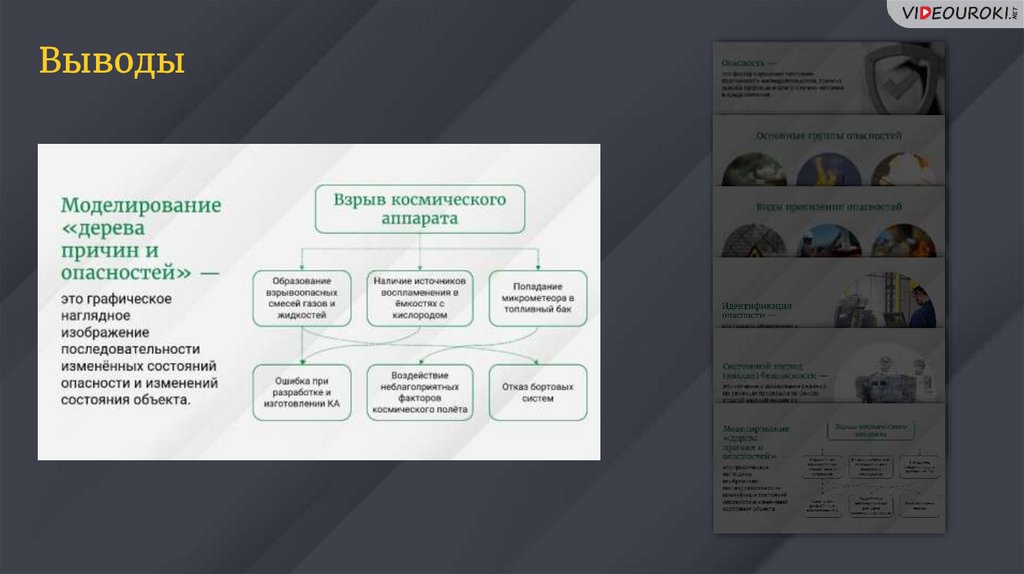Open the 'Идентификация опасности' thumbnail
Image resolution: width=1024 pixels, height=574 pixels.
pyautogui.click(x=829, y=293)
